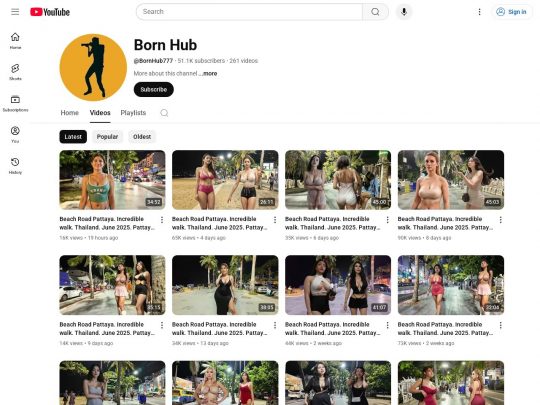Play the video thumbnail with duration 26:11
Image resolution: width=540 pixels, height=405 pixels.
point(225,180)
